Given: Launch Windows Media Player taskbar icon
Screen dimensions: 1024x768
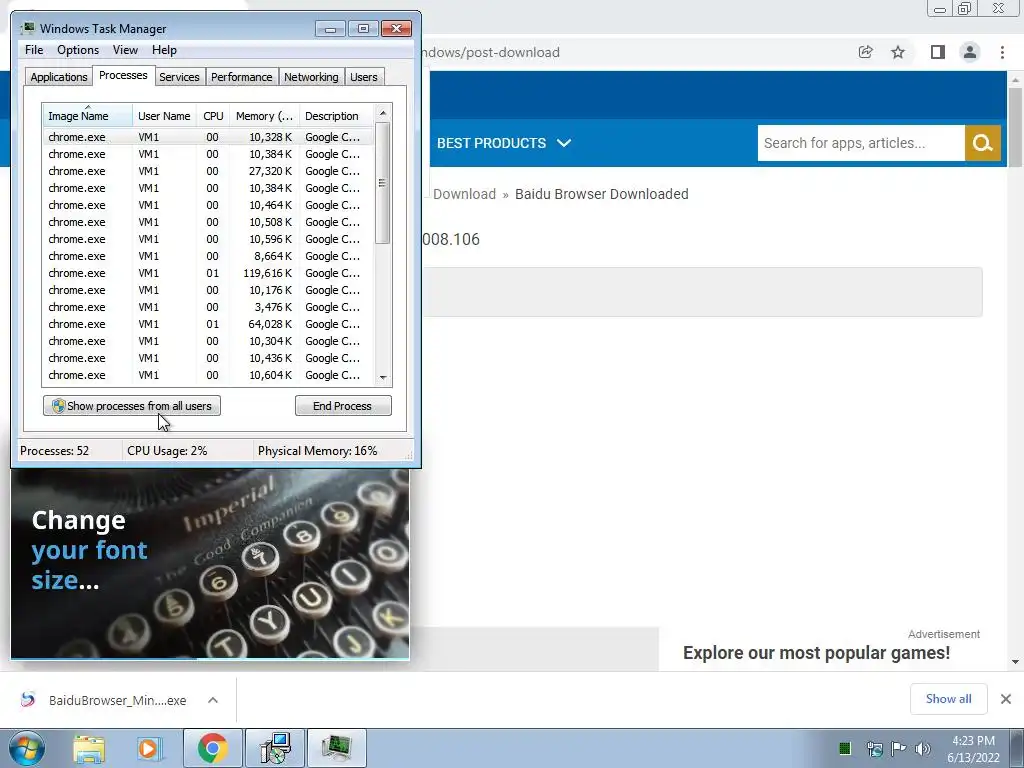Looking at the screenshot, I should [x=149, y=748].
